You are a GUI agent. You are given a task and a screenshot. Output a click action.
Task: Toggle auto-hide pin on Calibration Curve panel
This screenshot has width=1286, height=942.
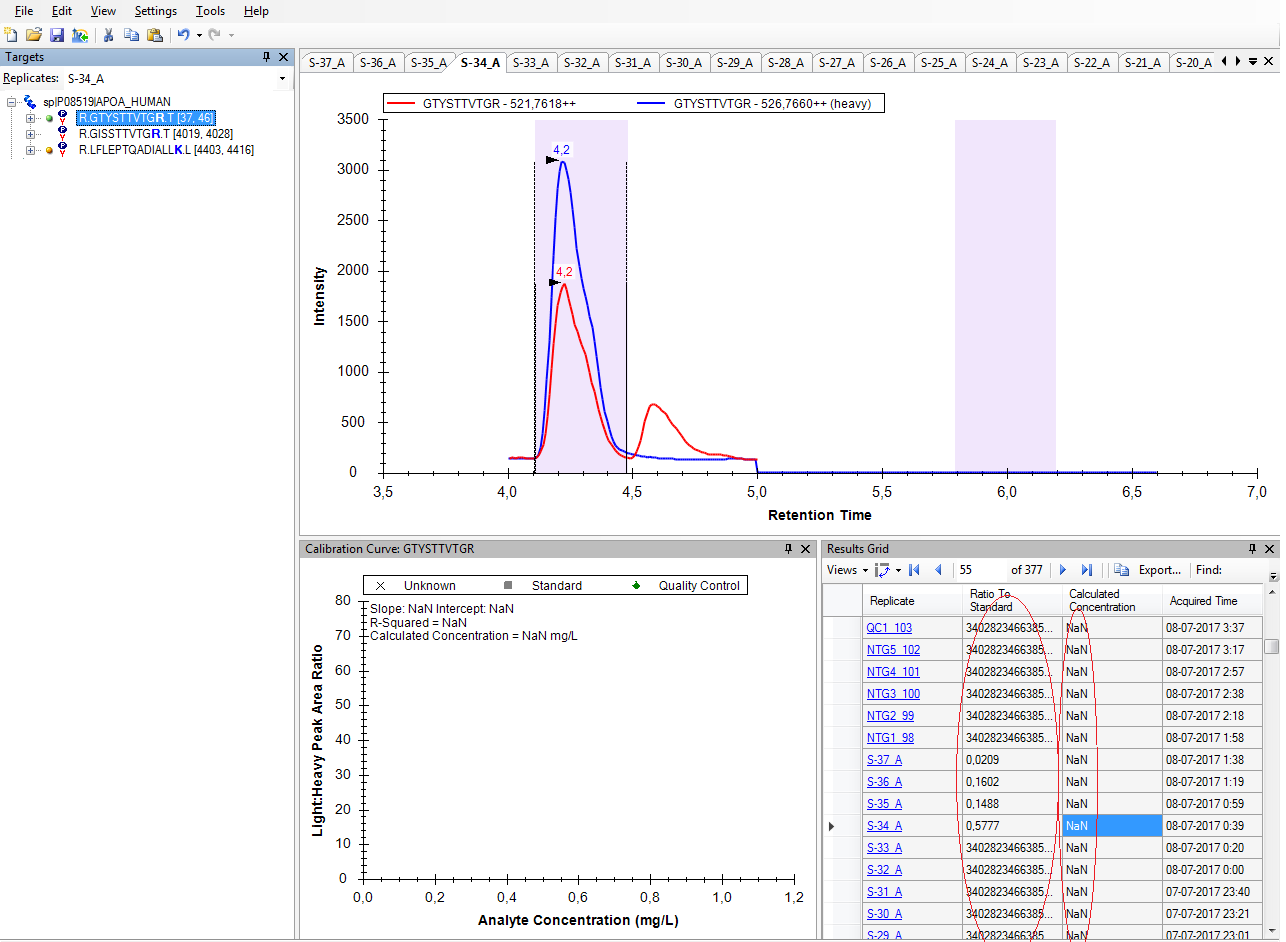click(789, 549)
